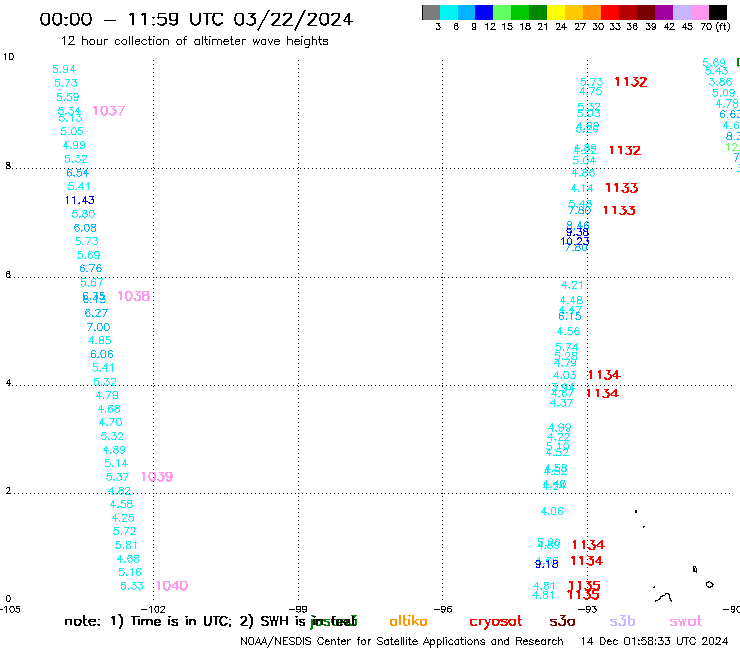Click the yellow swatch in the color scale
The height and width of the screenshot is (650, 740).
[556, 12]
